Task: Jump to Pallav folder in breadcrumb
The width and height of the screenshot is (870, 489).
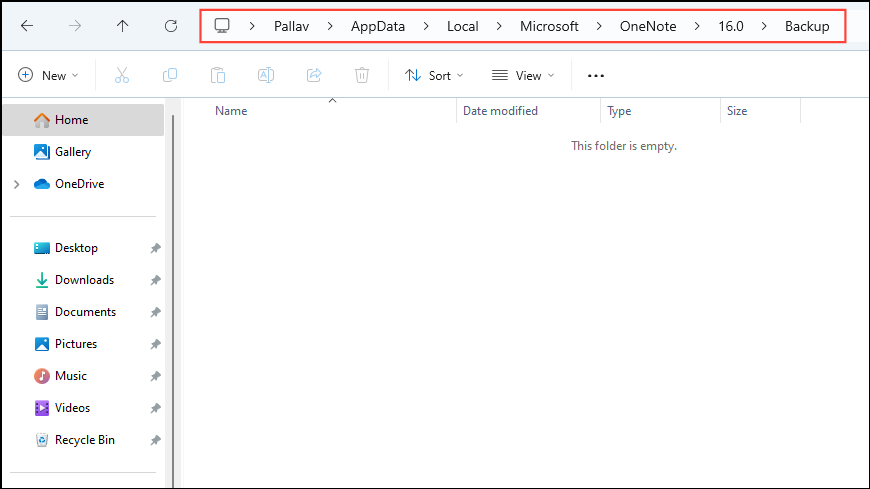Action: click(291, 26)
